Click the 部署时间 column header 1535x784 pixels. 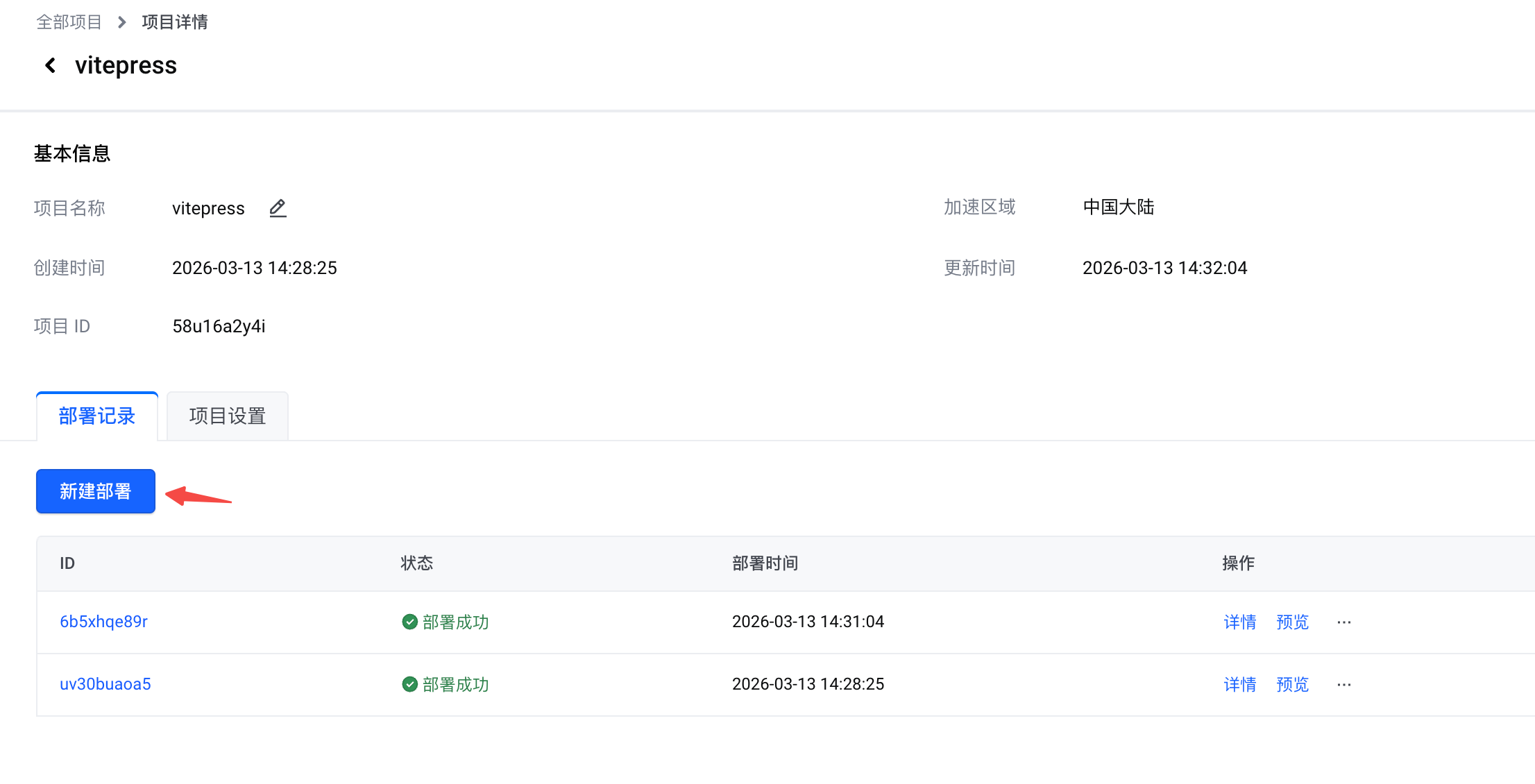click(765, 563)
